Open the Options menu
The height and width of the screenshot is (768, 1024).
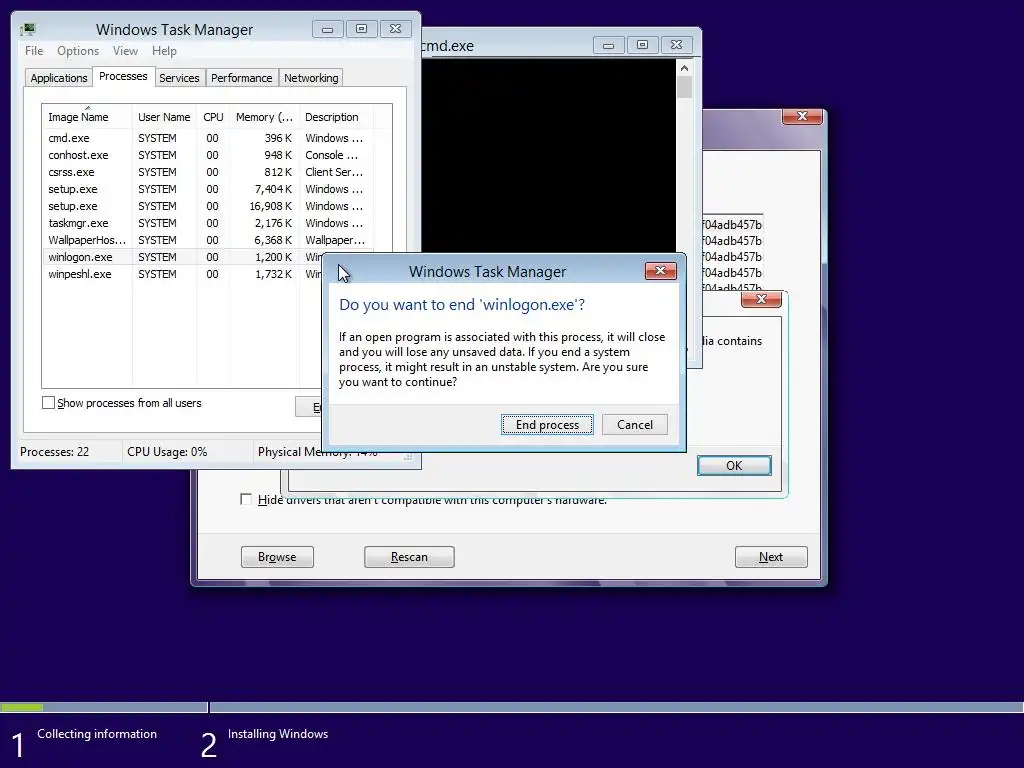[78, 51]
